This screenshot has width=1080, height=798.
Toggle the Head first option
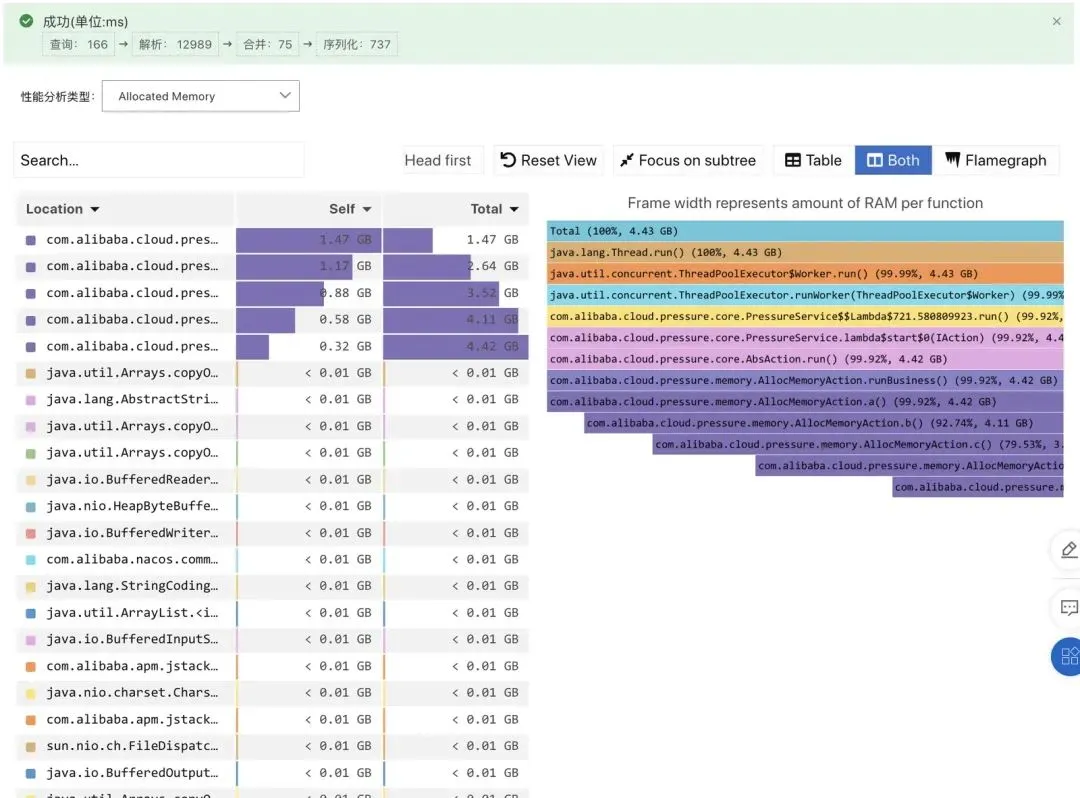click(437, 160)
